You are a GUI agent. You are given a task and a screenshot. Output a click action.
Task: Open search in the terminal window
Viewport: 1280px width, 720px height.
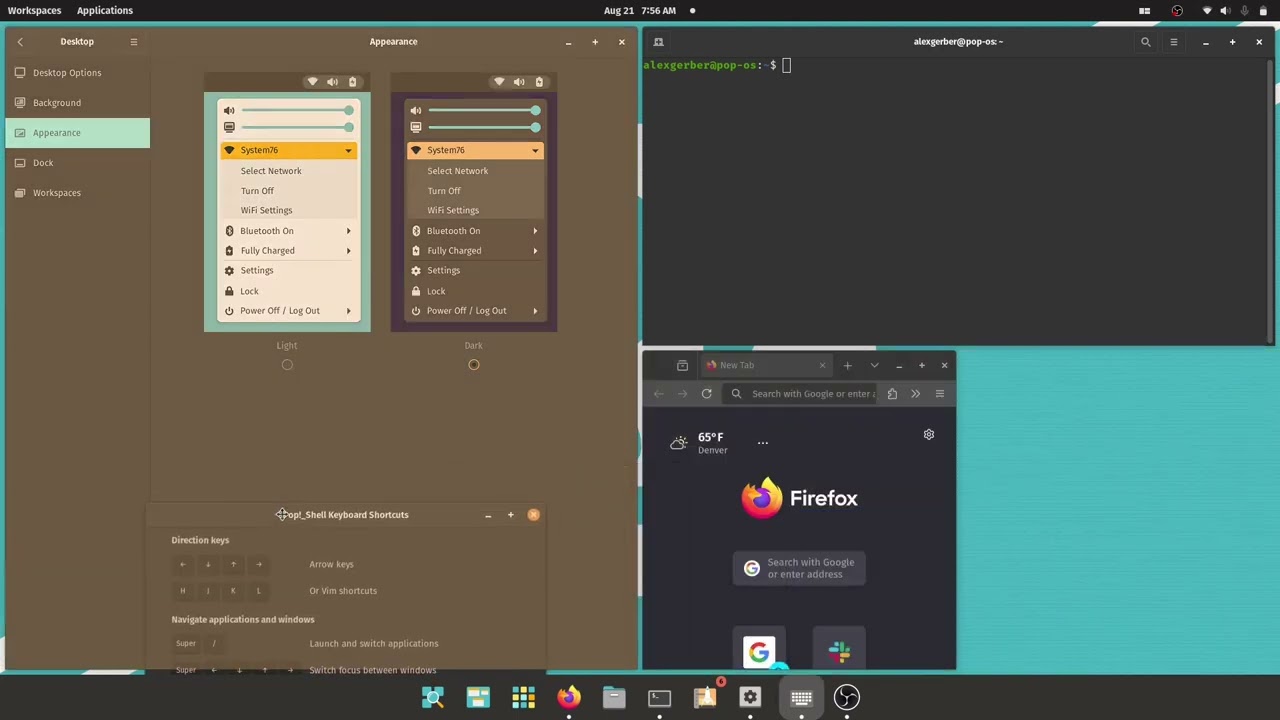[1146, 42]
